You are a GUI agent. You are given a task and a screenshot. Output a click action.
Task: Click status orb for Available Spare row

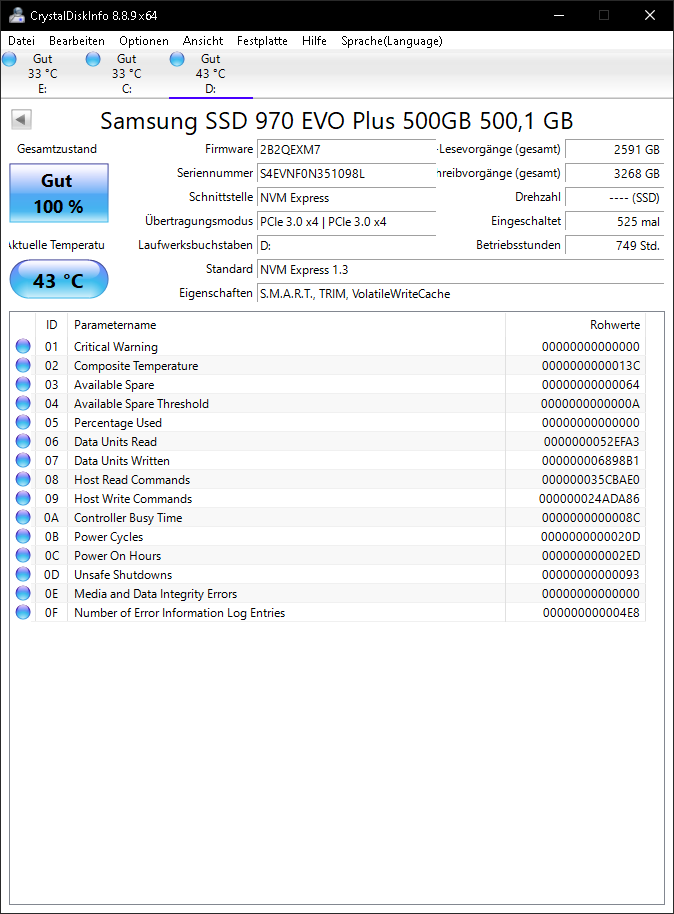point(23,384)
